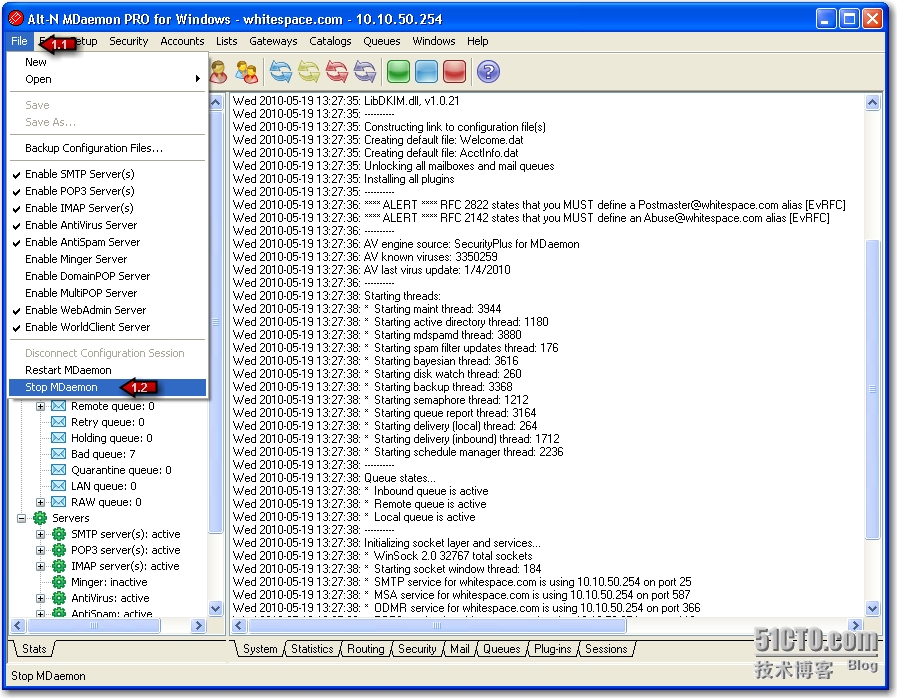Click the RAW queue envelope icon
Image resolution: width=897 pixels, height=698 pixels.
click(x=58, y=502)
